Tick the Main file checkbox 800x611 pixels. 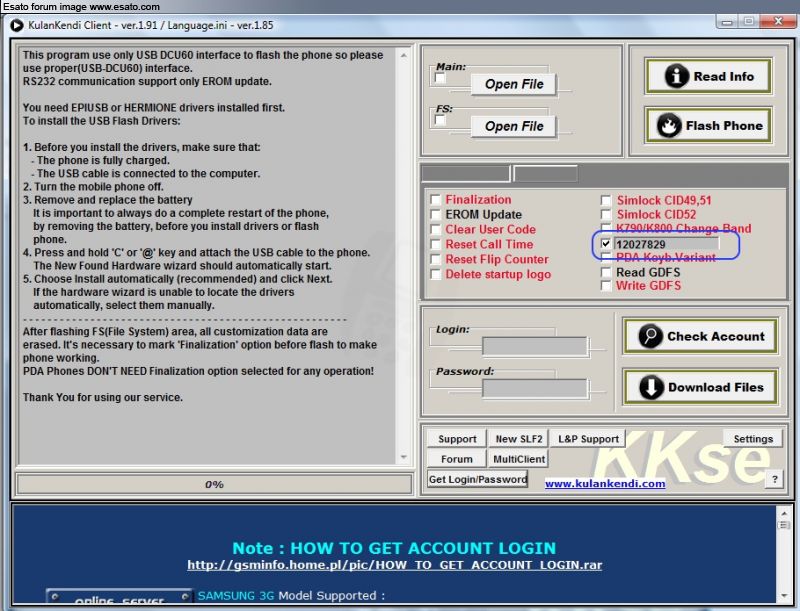pyautogui.click(x=440, y=78)
